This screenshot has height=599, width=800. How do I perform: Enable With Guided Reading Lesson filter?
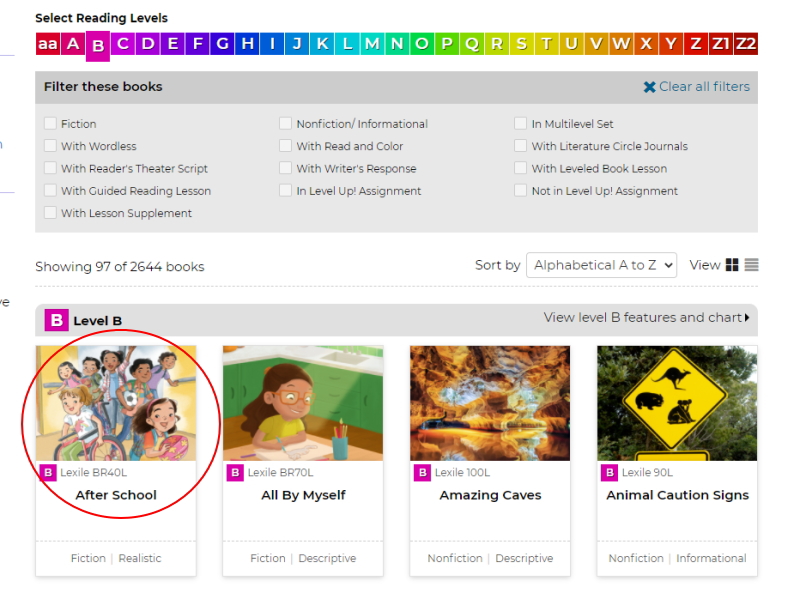(x=50, y=190)
